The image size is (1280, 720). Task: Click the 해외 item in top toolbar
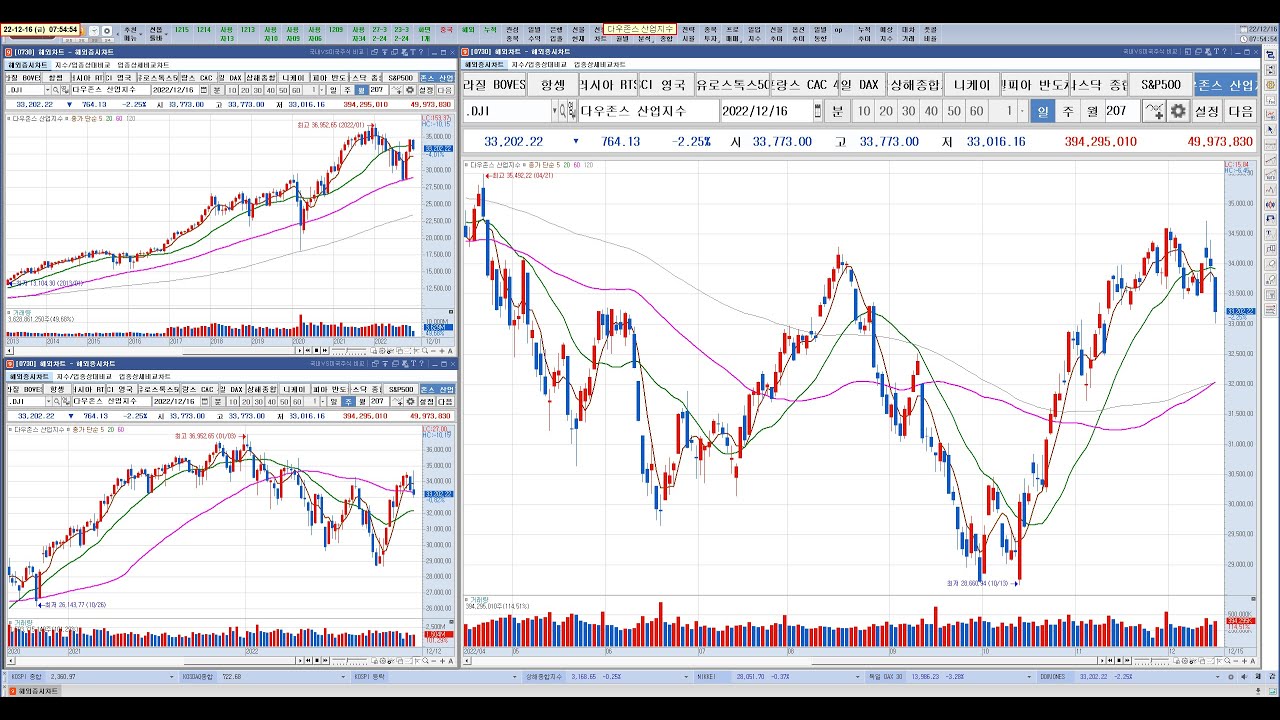point(468,29)
